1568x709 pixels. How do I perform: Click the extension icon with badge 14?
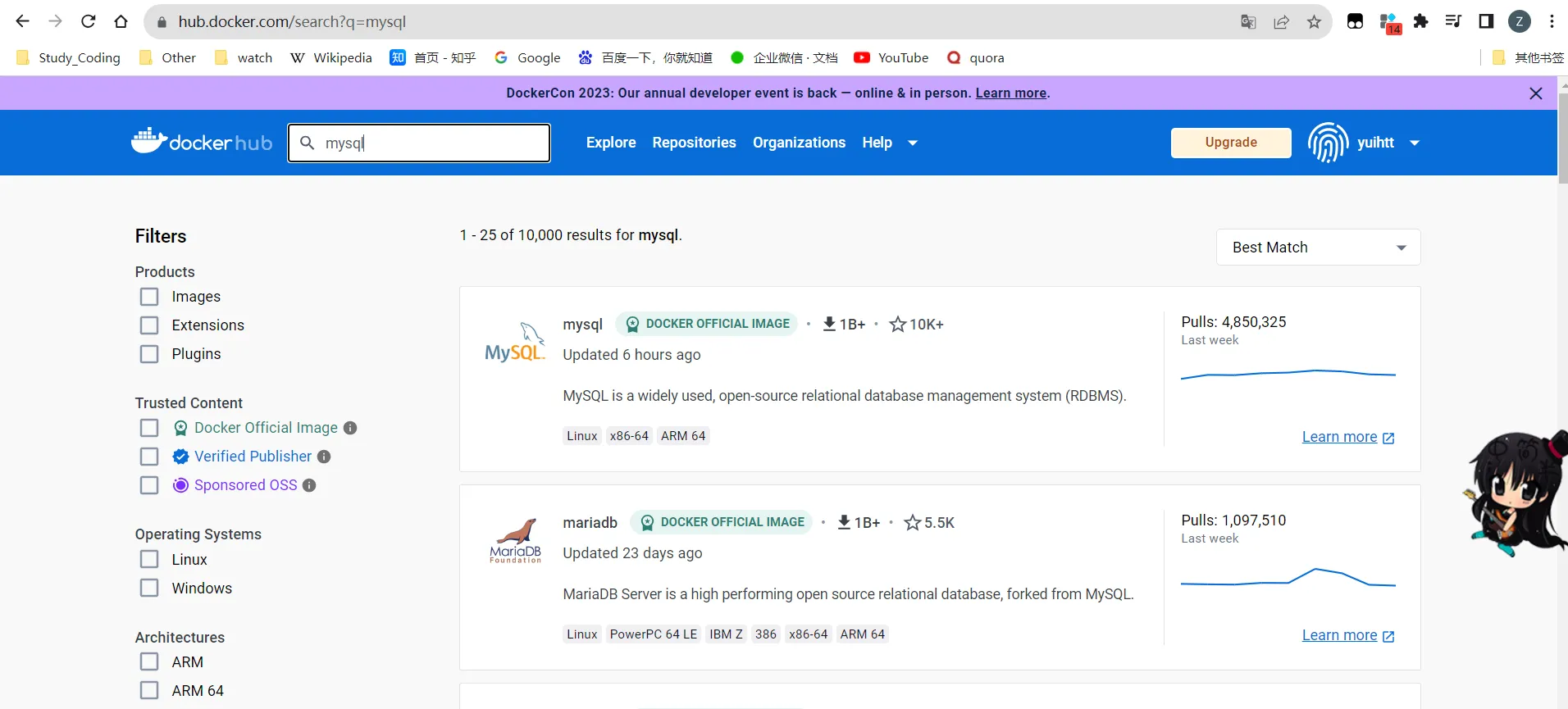(x=1389, y=23)
